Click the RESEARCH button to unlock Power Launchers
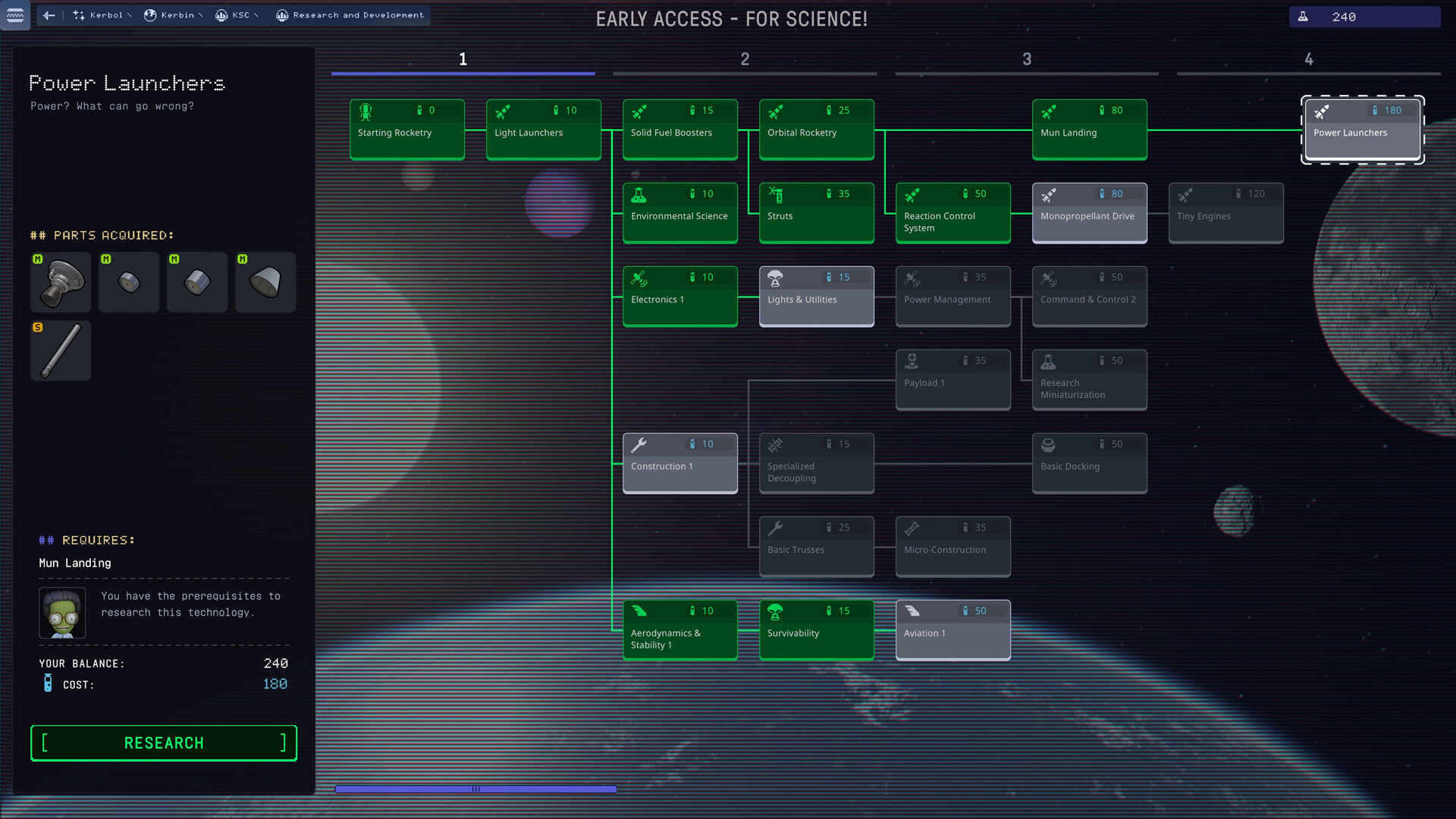 [163, 743]
